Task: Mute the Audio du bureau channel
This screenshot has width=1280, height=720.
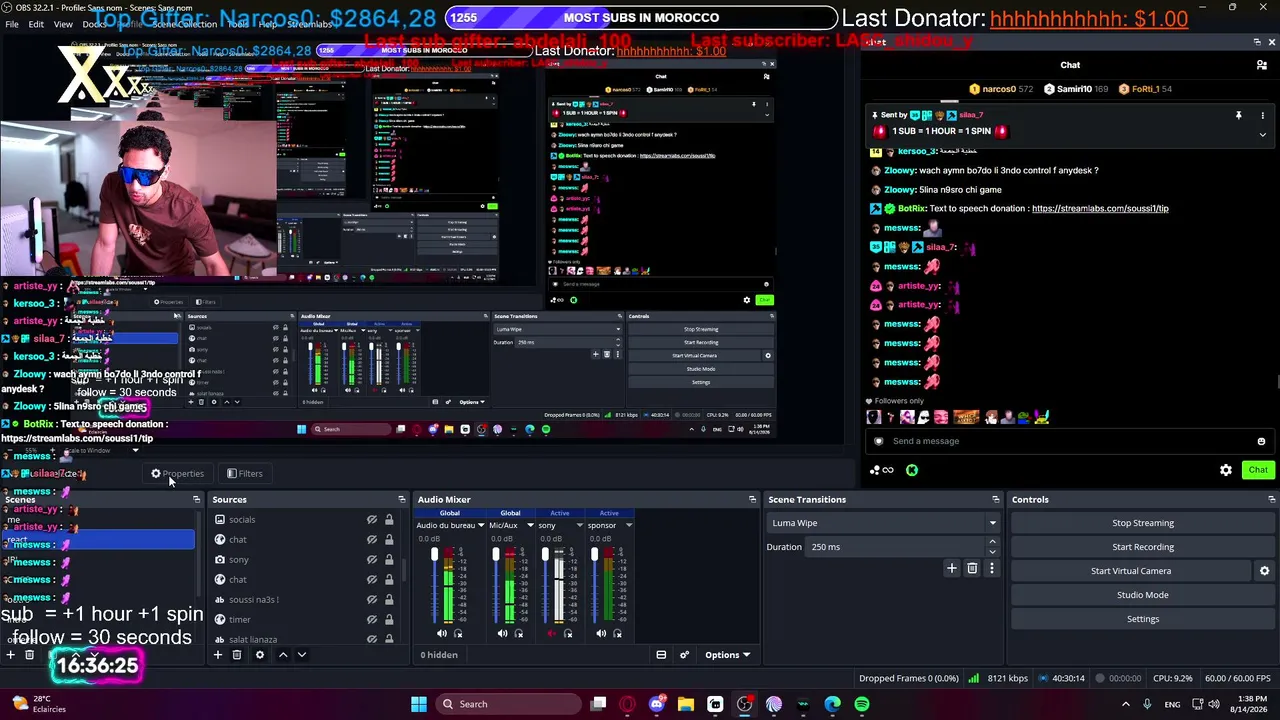Action: coord(442,633)
